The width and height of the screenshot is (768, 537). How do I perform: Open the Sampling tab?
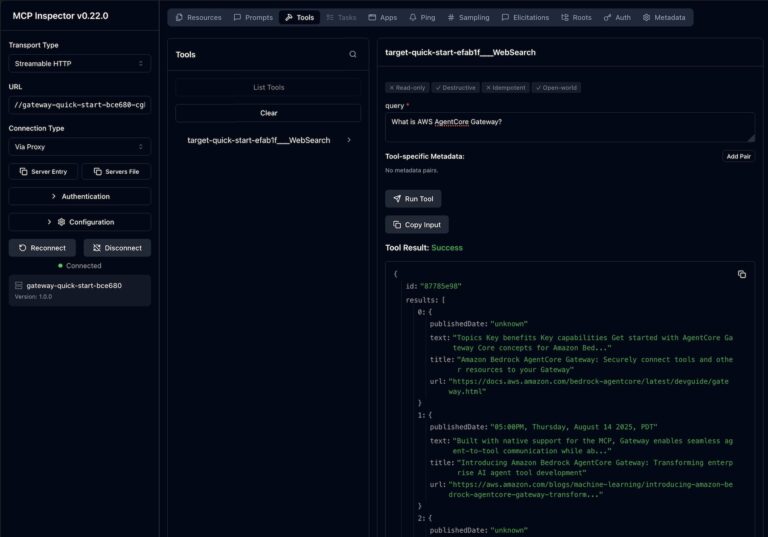tap(468, 18)
